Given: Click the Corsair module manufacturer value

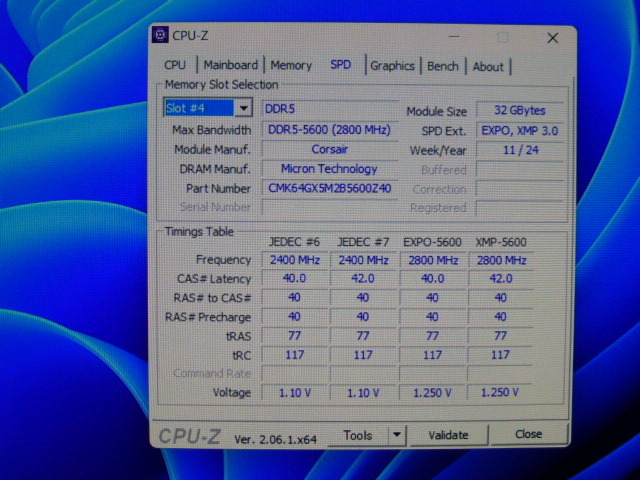Looking at the screenshot, I should 329,149.
